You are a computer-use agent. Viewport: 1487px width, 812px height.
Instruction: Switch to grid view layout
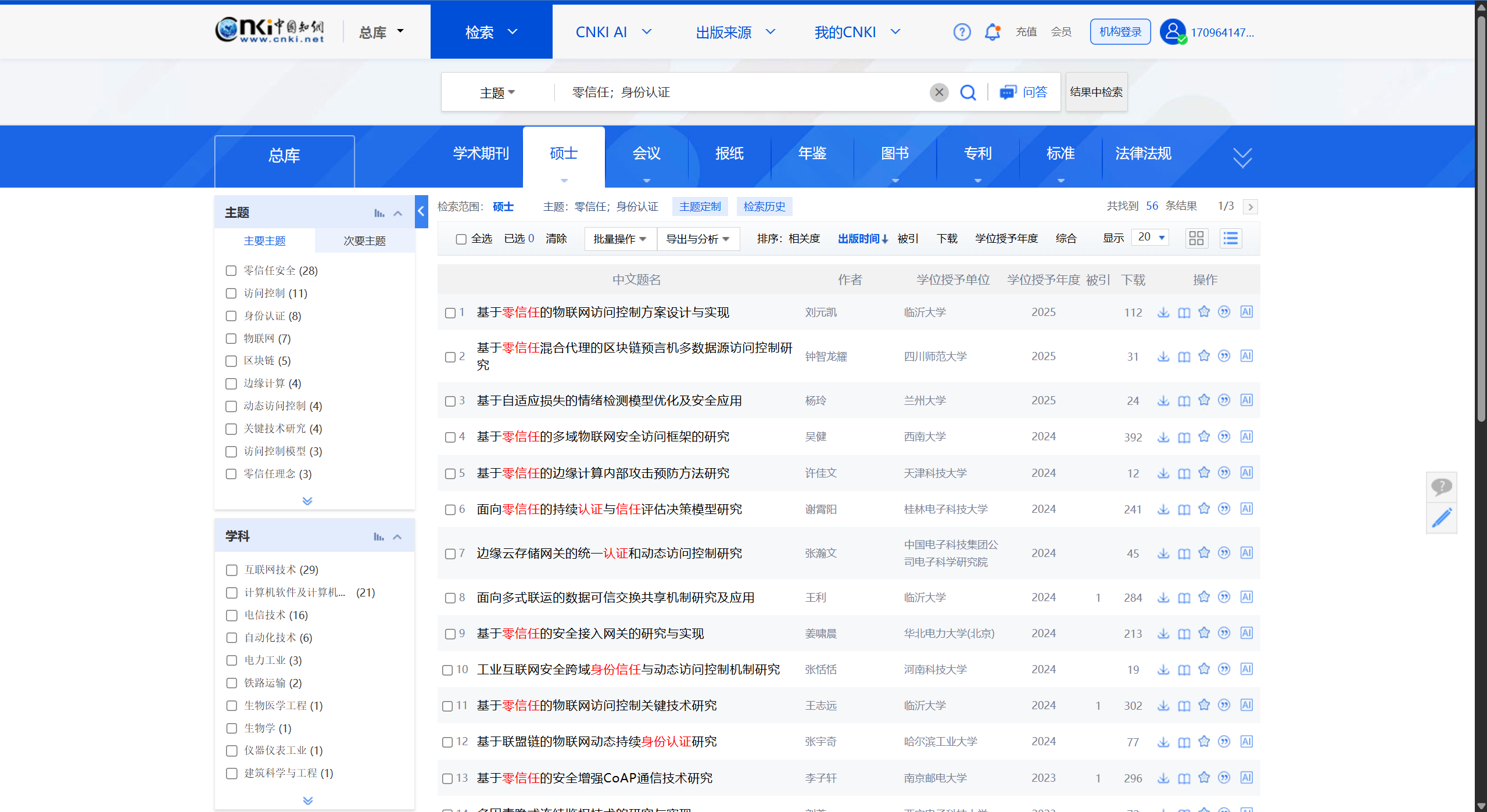pos(1196,238)
